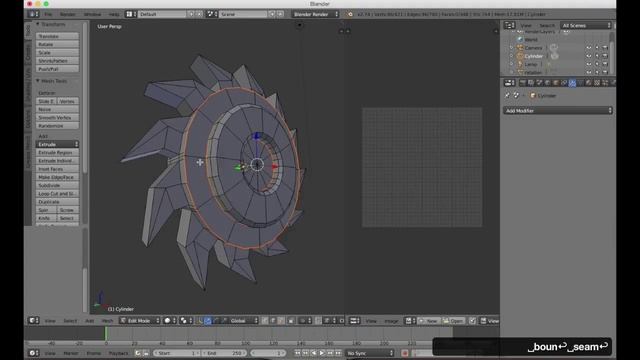Open the Edit Mode selector dropdown
This screenshot has width=640, height=360.
coord(140,321)
